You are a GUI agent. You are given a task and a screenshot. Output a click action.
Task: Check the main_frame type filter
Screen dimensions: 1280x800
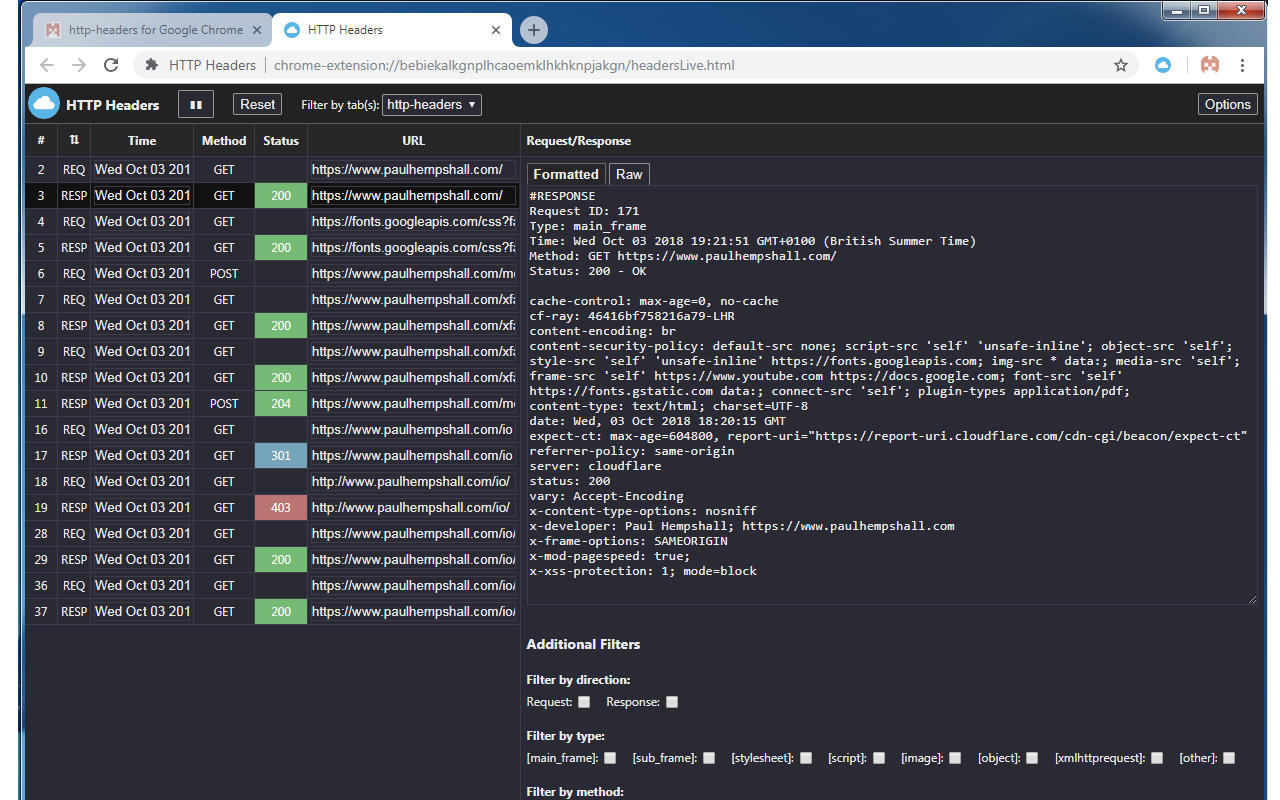click(610, 758)
